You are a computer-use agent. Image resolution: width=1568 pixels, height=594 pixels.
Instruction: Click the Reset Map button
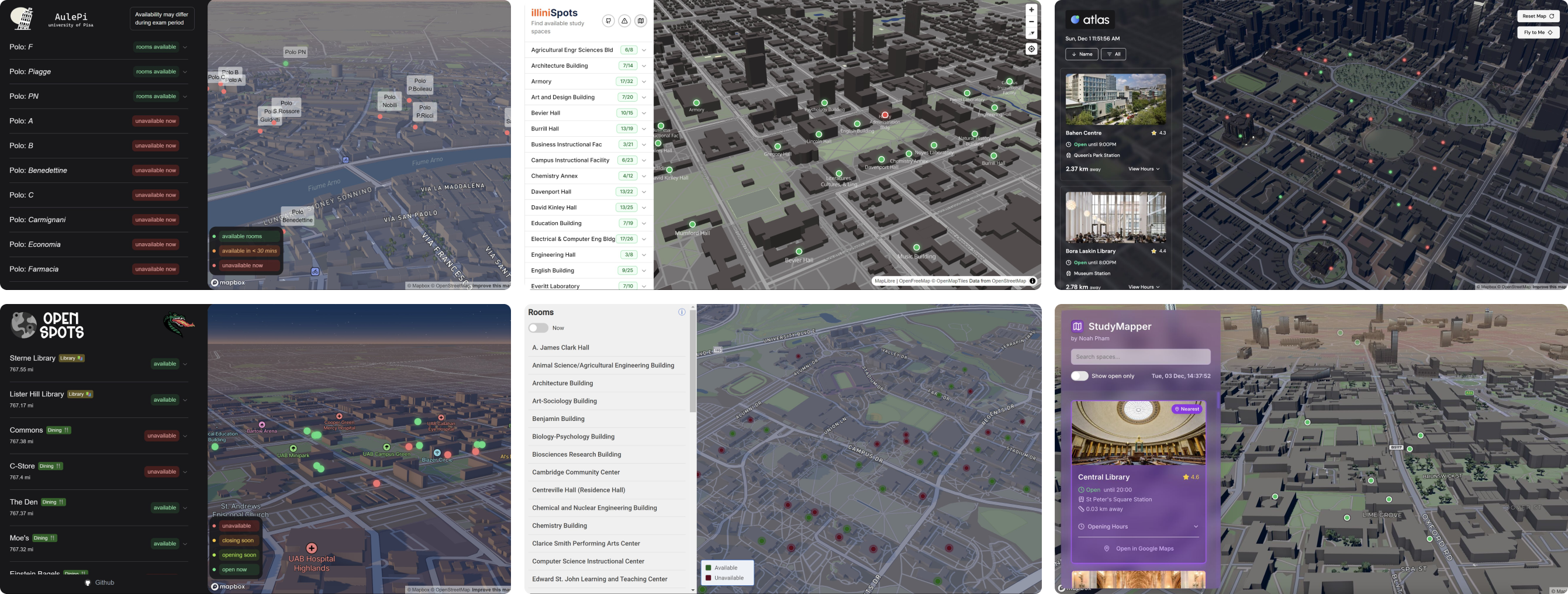(1538, 16)
